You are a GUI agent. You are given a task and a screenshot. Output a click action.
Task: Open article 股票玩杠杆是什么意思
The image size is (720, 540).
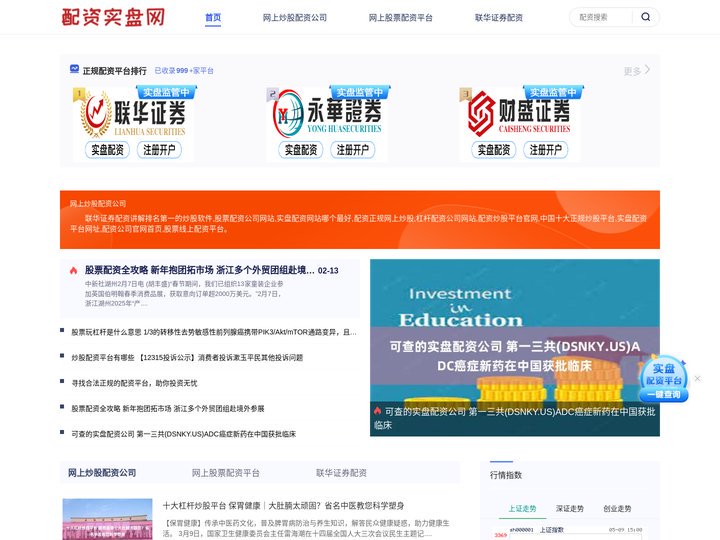[x=214, y=332]
